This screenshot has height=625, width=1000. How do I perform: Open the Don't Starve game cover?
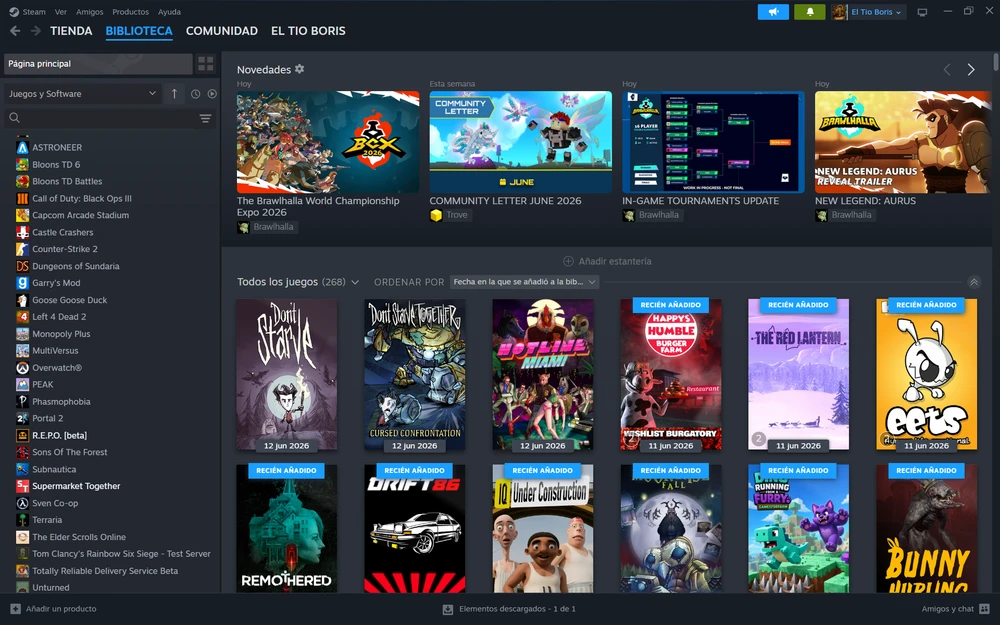tap(286, 375)
